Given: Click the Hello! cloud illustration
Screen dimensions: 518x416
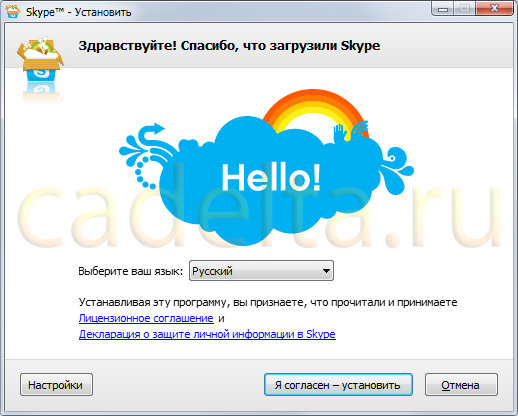Looking at the screenshot, I should [x=267, y=168].
